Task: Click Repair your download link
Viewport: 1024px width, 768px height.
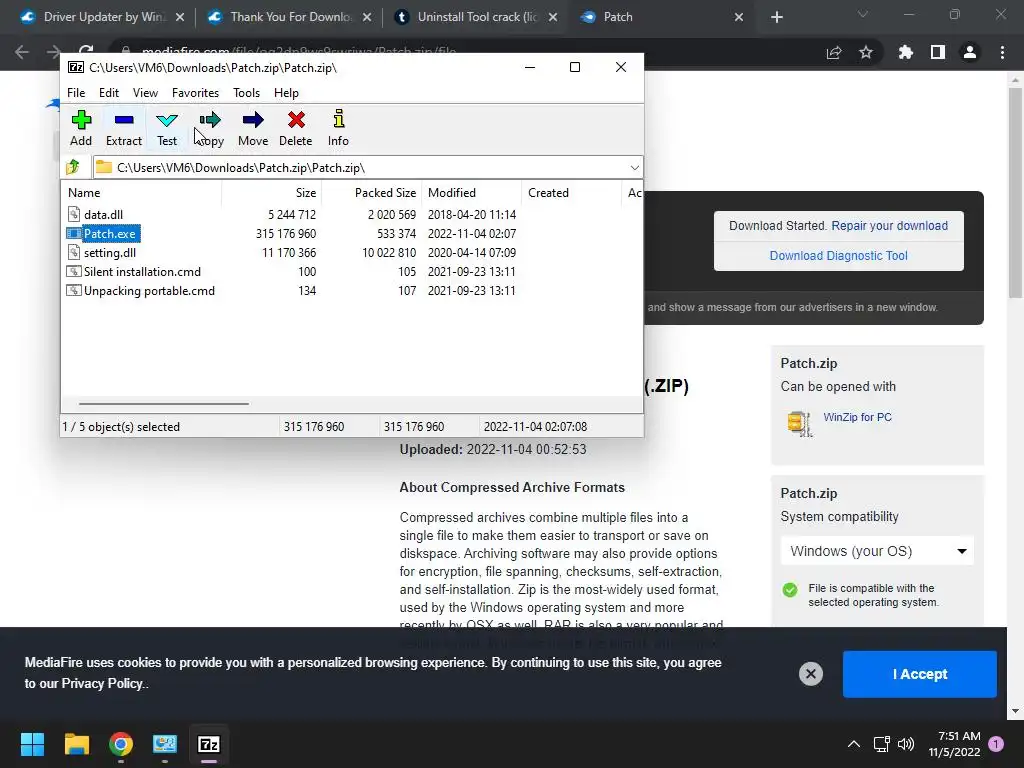Action: tap(889, 225)
